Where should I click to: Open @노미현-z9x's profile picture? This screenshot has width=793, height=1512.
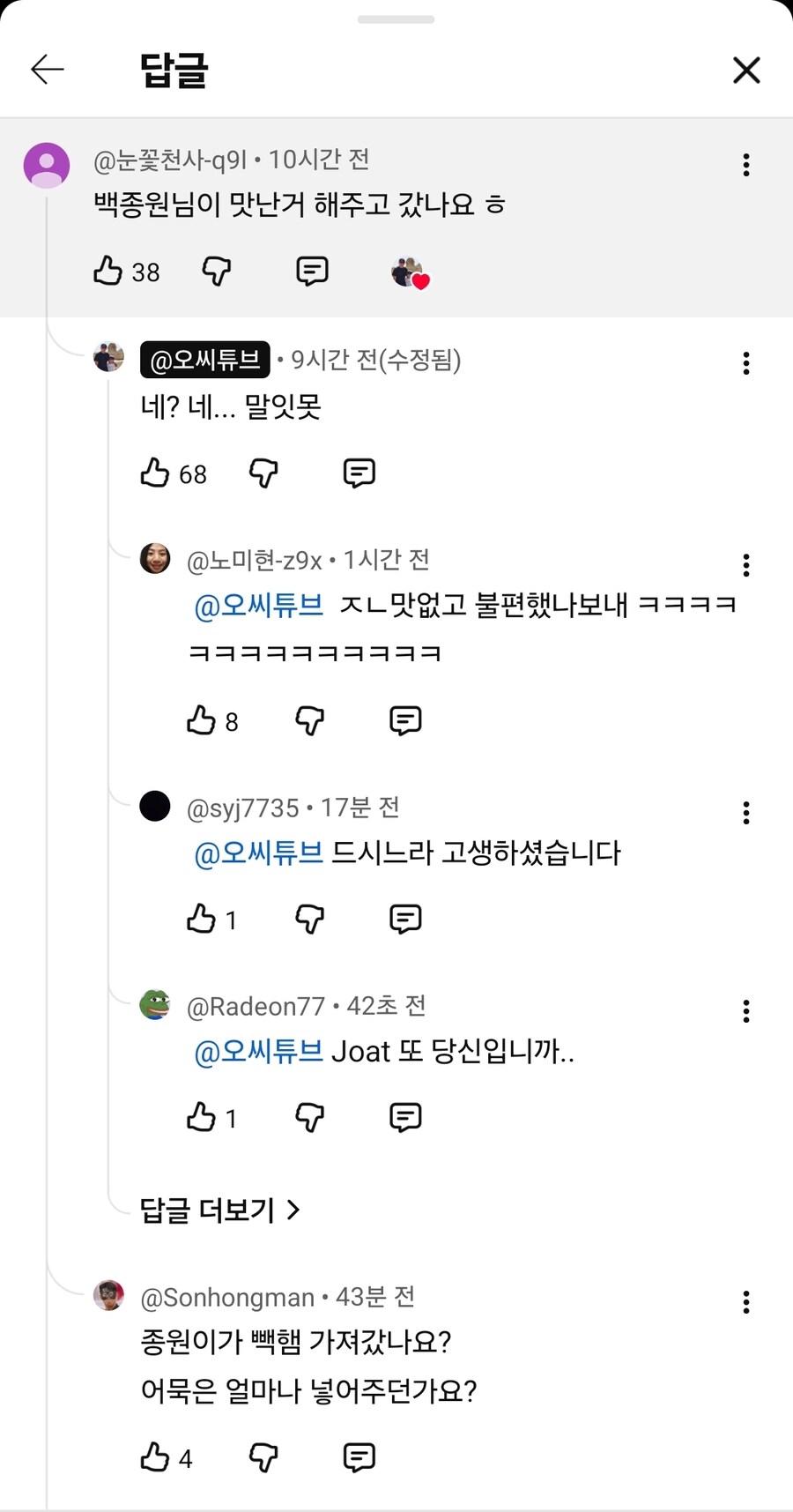155,559
